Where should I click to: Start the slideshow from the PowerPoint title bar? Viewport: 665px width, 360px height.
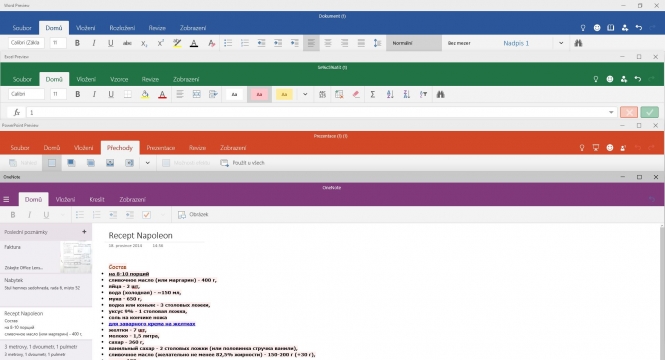pyautogui.click(x=596, y=148)
